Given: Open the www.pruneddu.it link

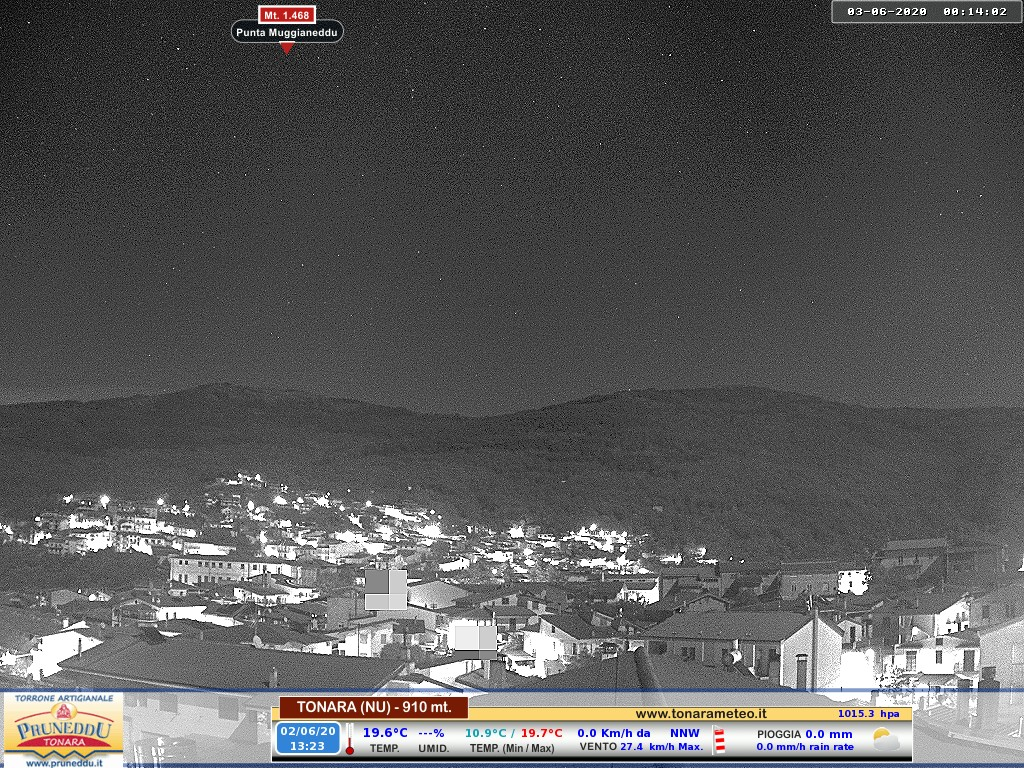Looking at the screenshot, I should [x=64, y=763].
